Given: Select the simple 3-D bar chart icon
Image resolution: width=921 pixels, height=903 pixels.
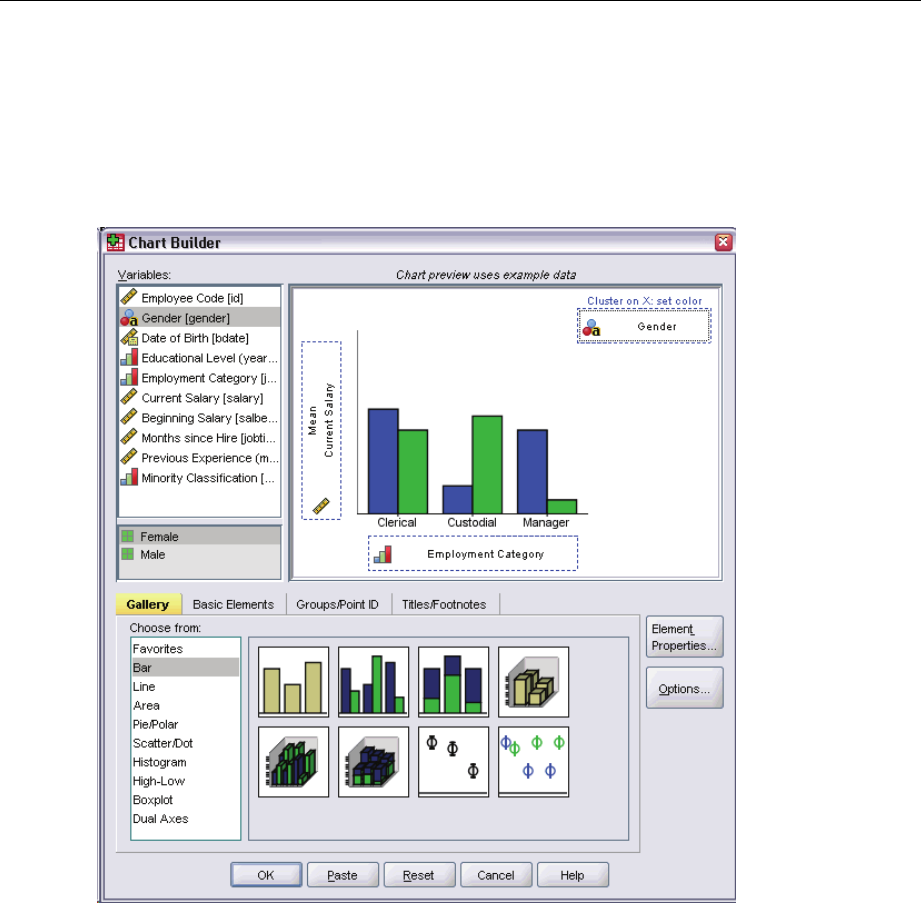Looking at the screenshot, I should click(x=533, y=682).
